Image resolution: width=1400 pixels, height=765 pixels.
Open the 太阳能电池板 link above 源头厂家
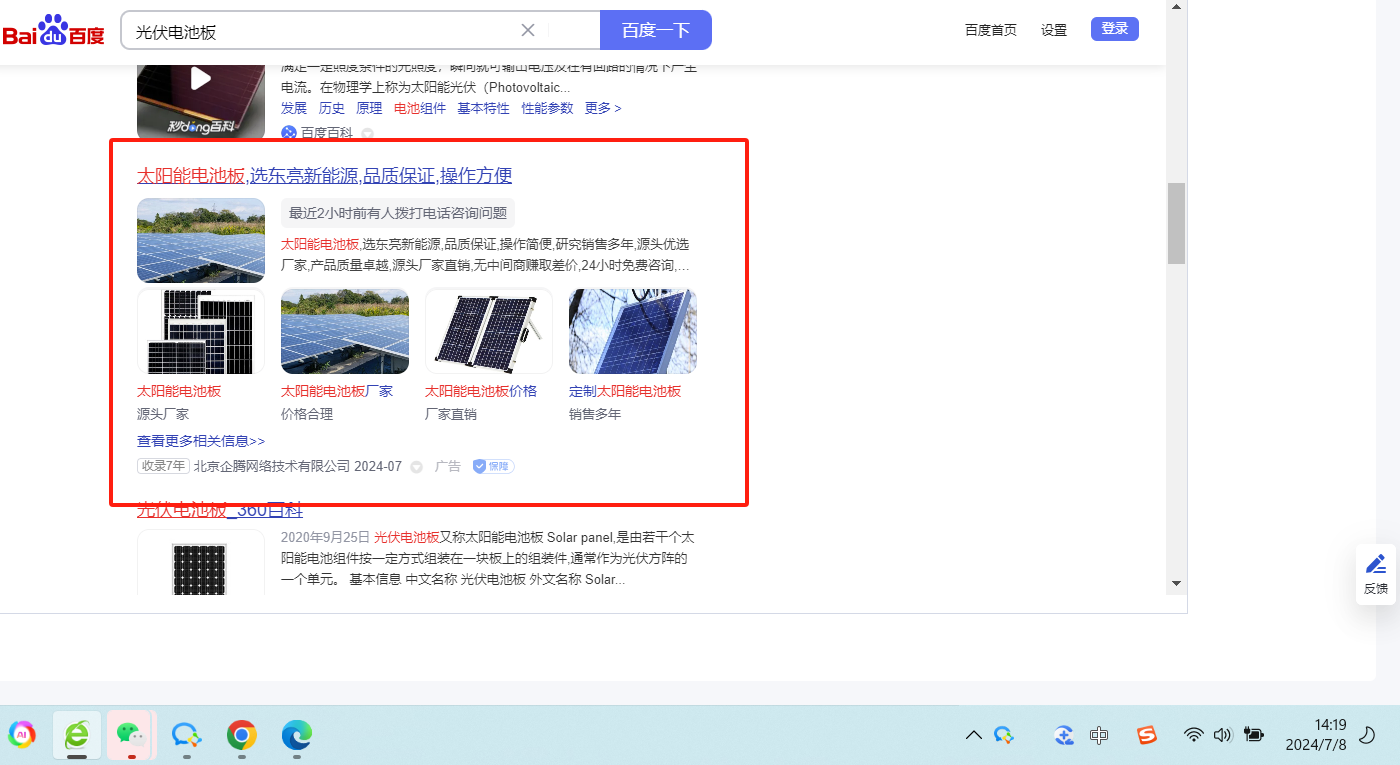click(x=179, y=391)
